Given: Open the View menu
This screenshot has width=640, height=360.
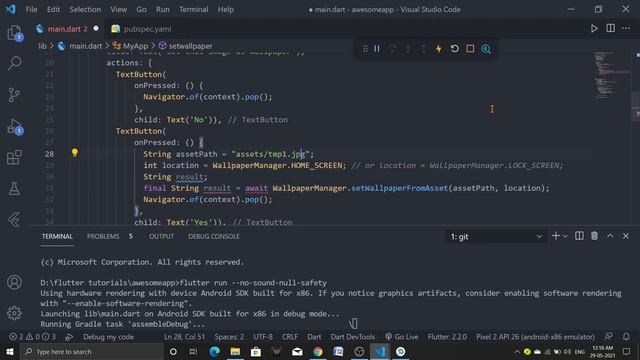Looking at the screenshot, I should pyautogui.click(x=118, y=9).
